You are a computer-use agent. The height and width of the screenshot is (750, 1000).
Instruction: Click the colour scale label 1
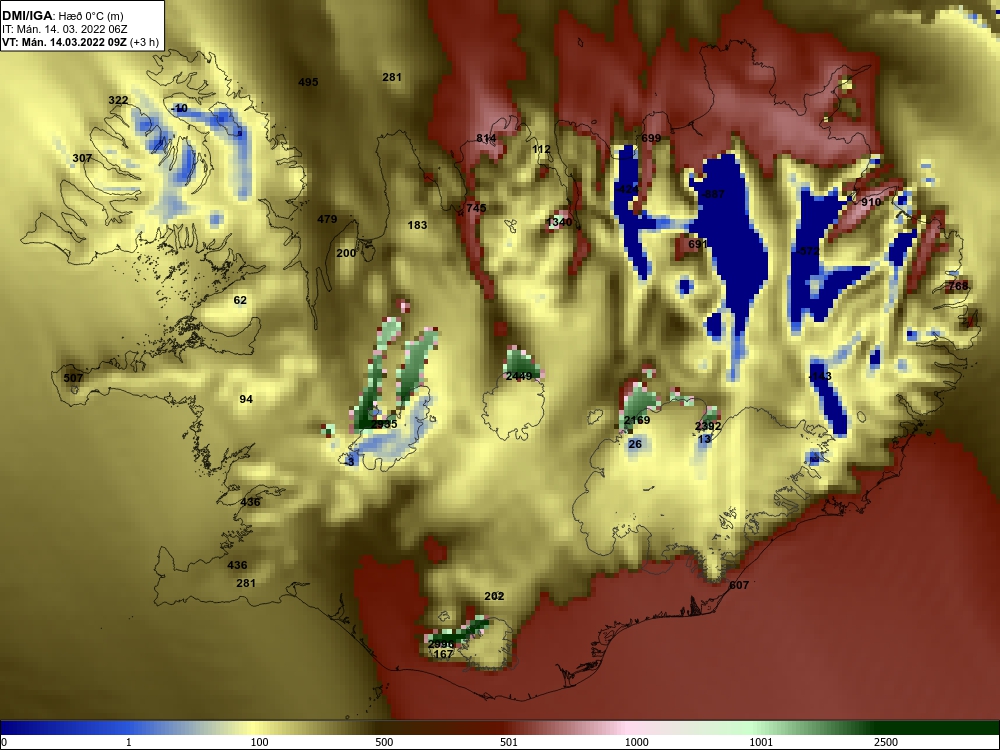tap(129, 742)
